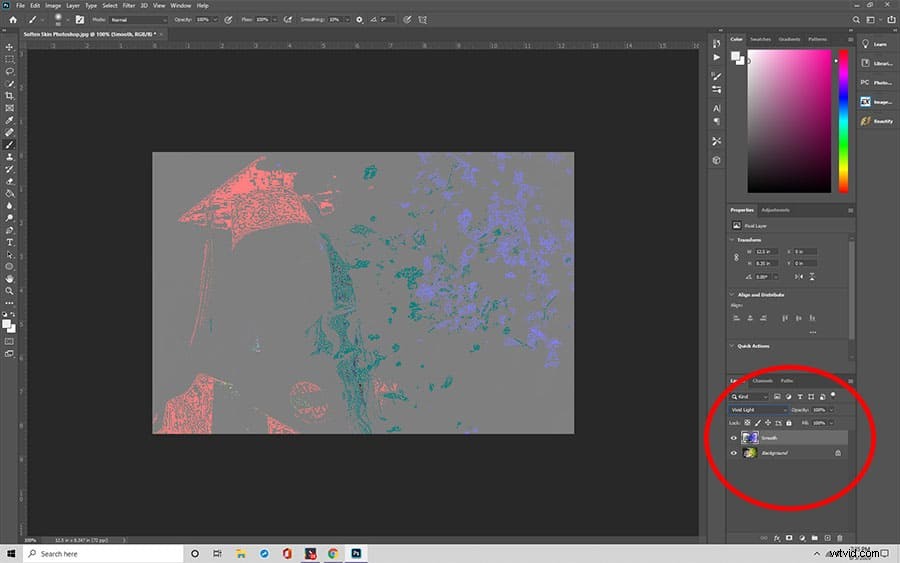
Task: Select the Frame tool
Action: tap(9, 108)
